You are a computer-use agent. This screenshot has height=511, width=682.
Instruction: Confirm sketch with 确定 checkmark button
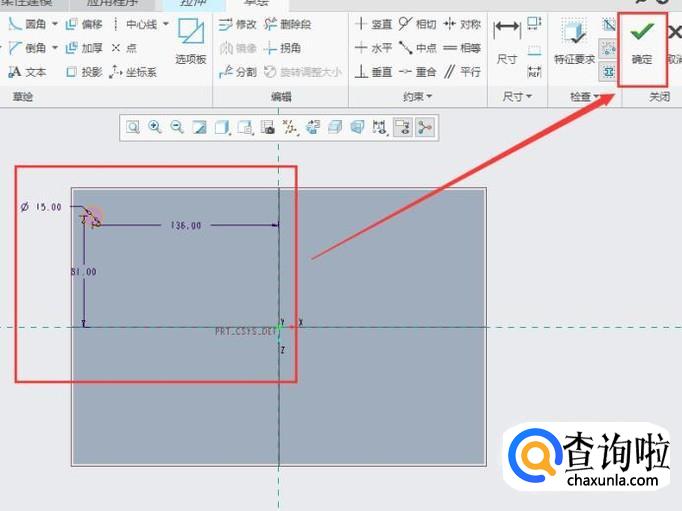(642, 43)
